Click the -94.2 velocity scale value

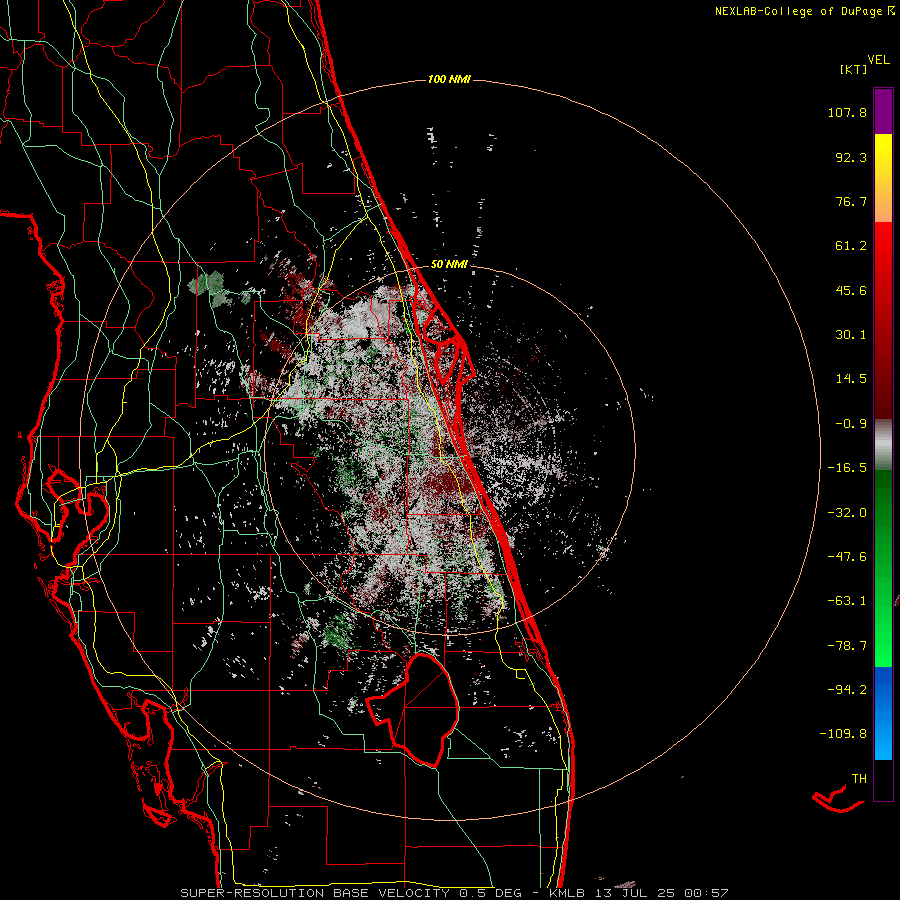tap(847, 690)
